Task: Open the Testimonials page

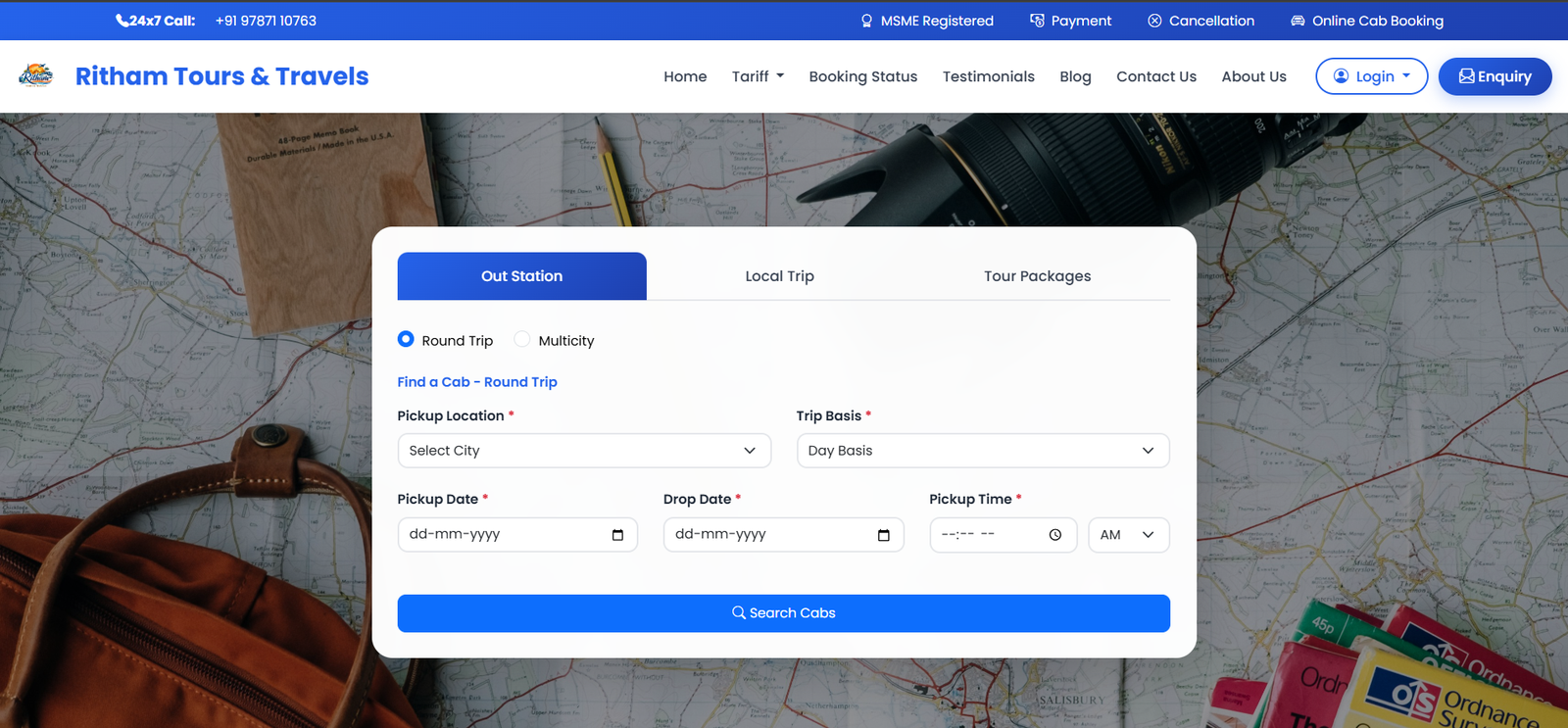Action: pyautogui.click(x=989, y=76)
